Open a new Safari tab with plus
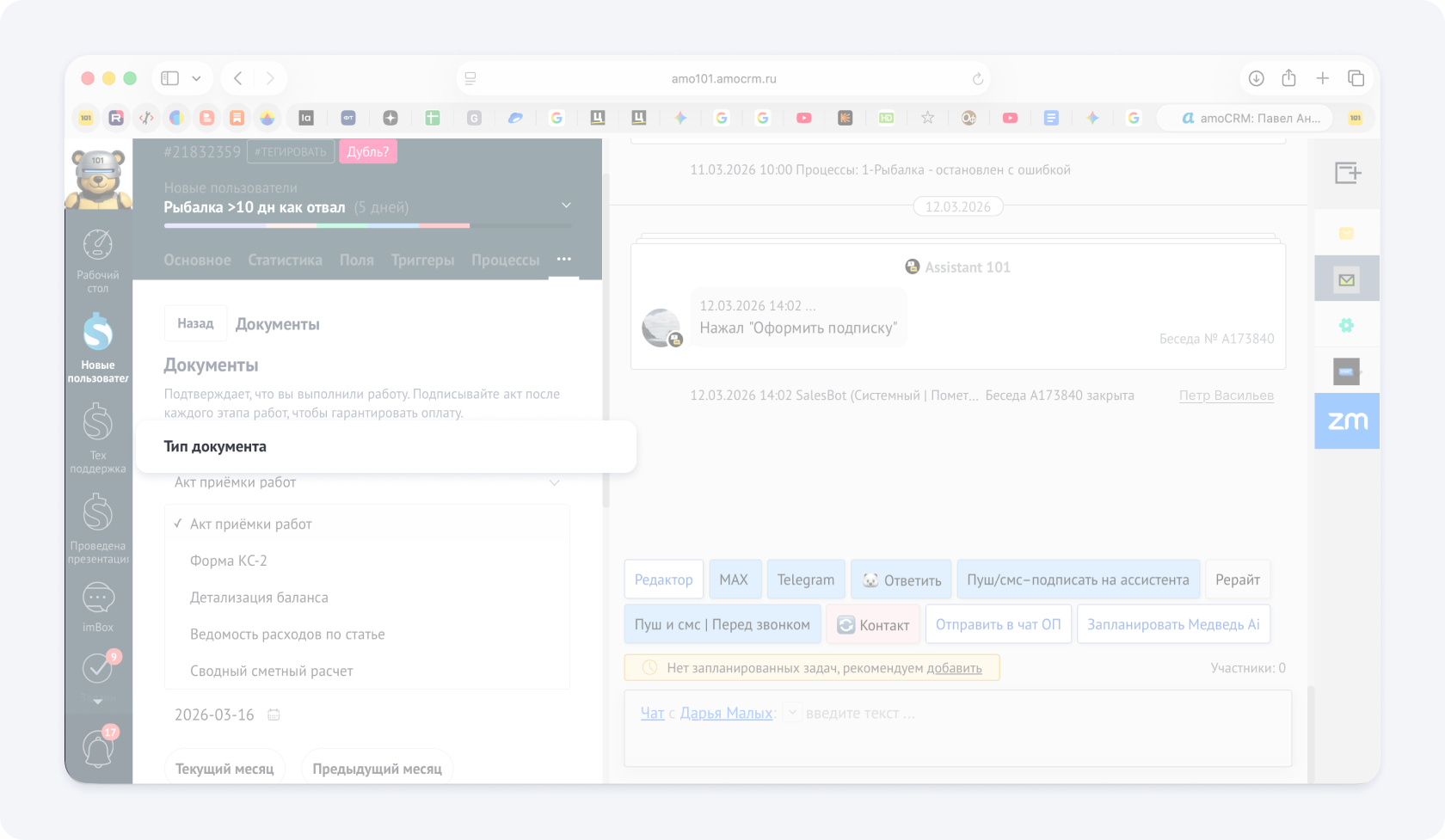The height and width of the screenshot is (840, 1445). click(x=1323, y=78)
